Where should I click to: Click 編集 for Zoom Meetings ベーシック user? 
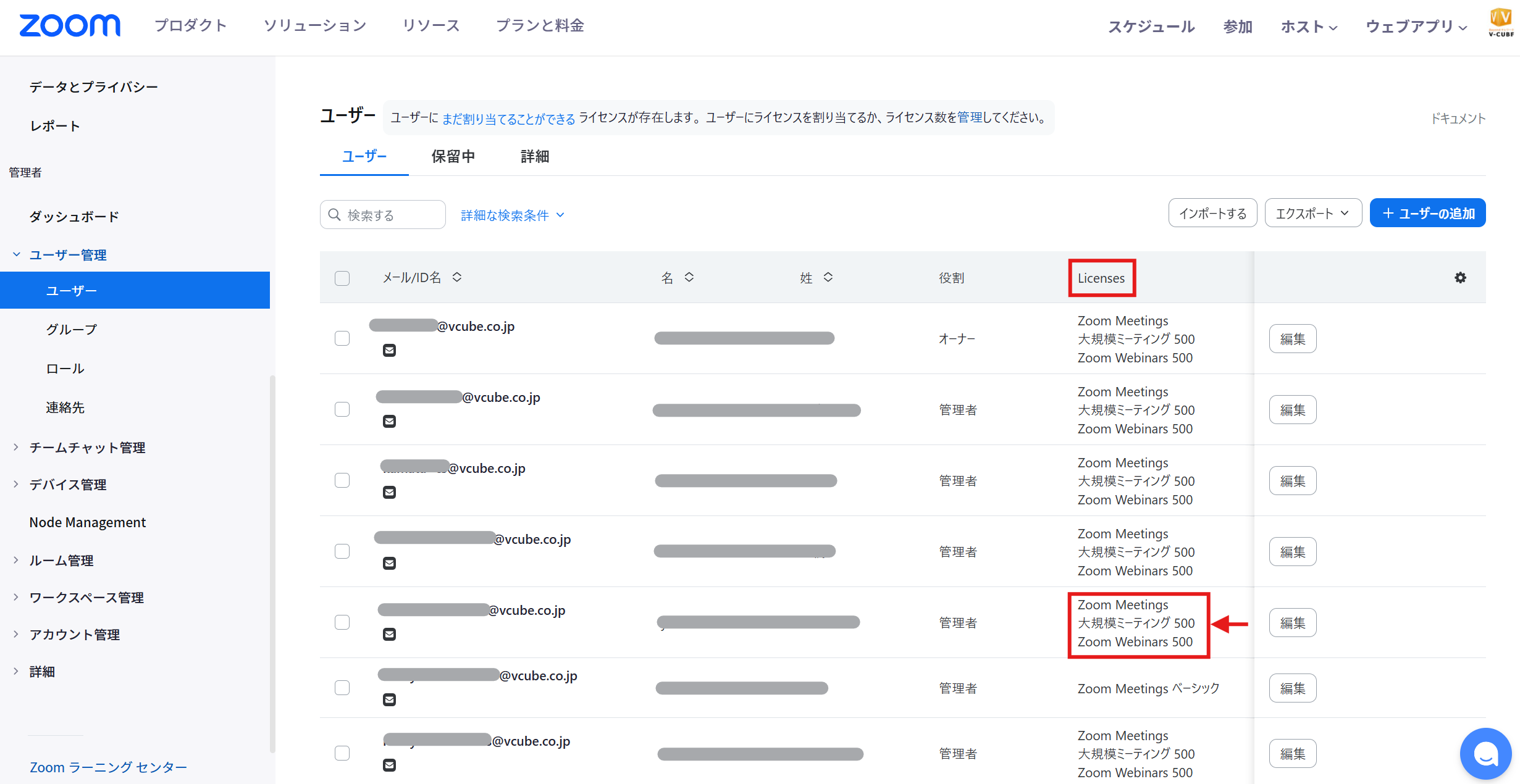[x=1293, y=688]
